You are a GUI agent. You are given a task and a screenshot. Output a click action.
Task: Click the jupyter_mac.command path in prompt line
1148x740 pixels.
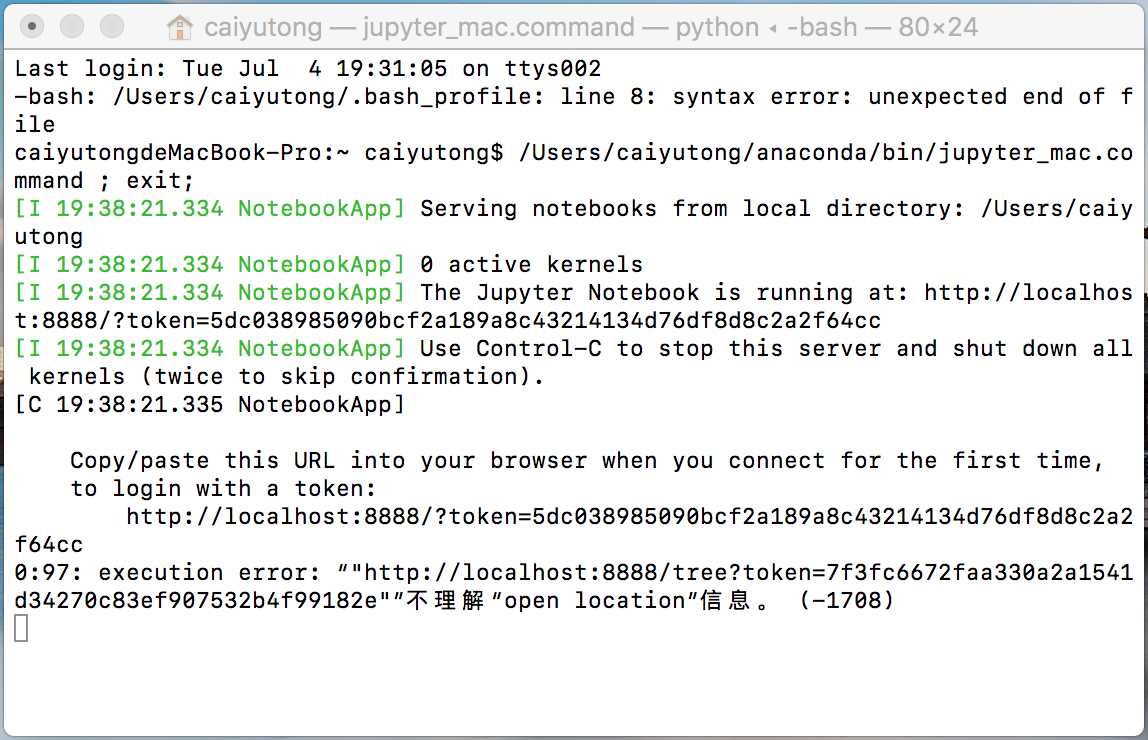[x=573, y=166]
